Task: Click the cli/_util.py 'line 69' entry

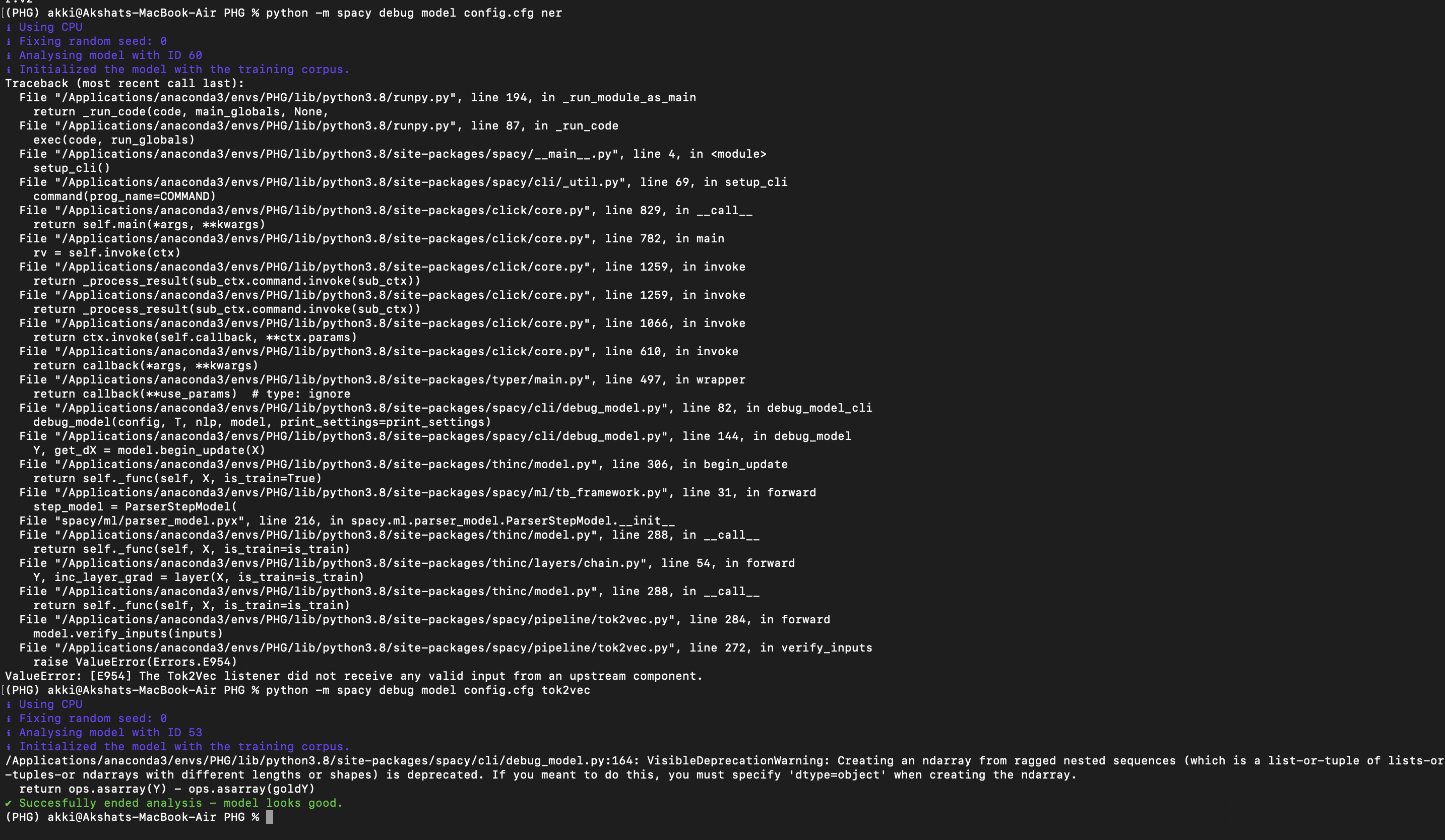Action: tap(404, 182)
